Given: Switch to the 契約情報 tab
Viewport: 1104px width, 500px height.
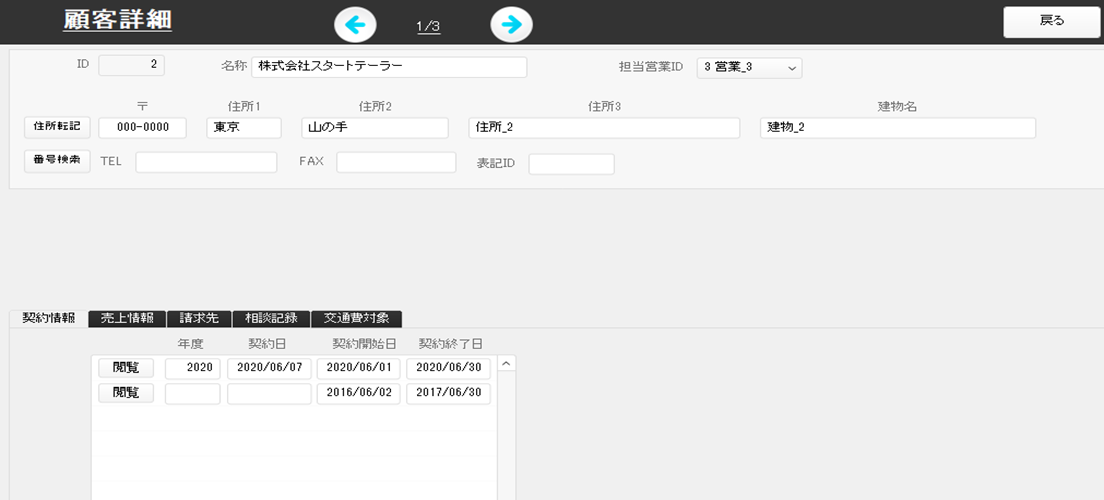Looking at the screenshot, I should 48,318.
